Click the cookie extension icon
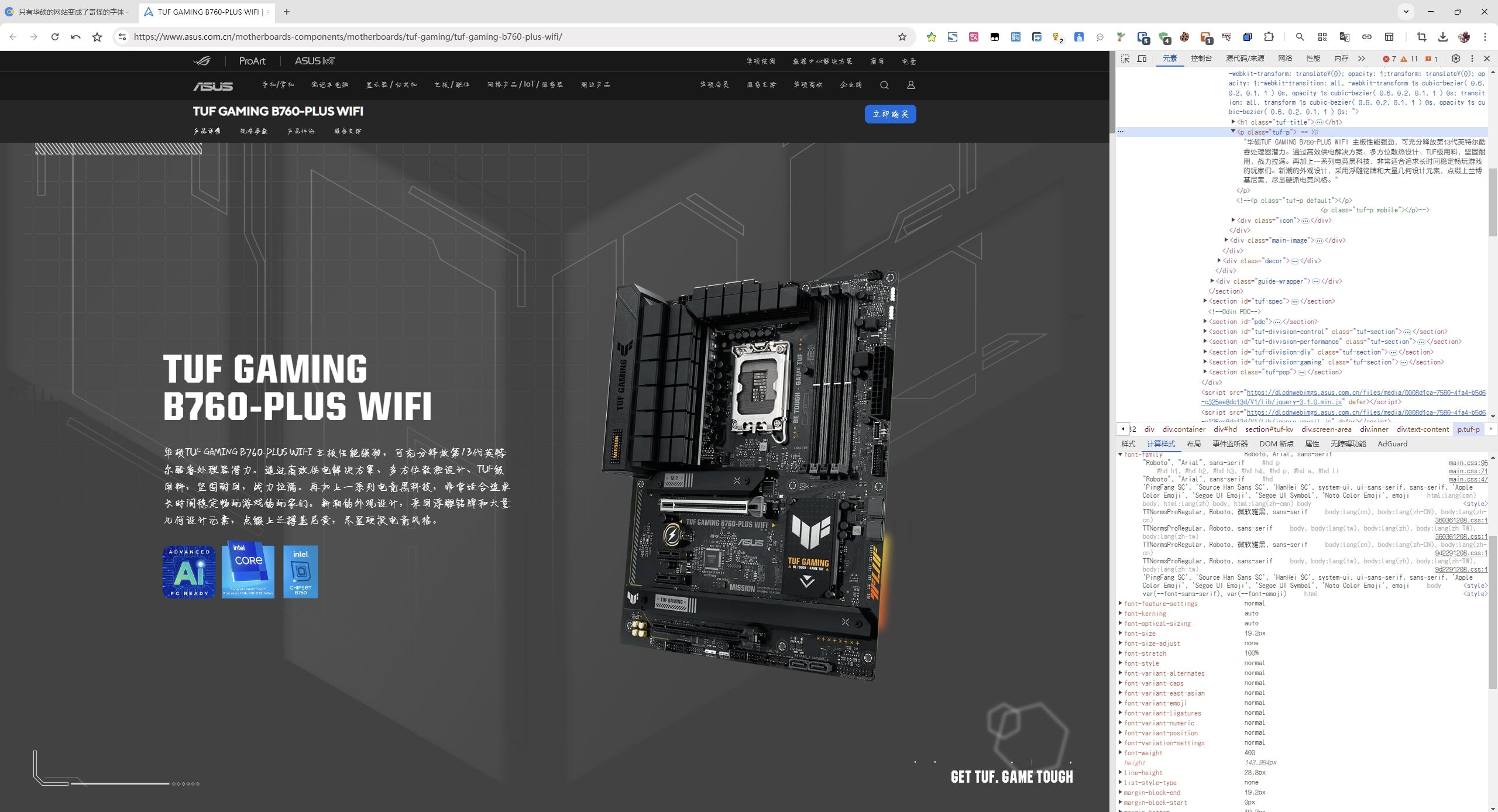Viewport: 1498px width, 812px height. tap(1184, 37)
